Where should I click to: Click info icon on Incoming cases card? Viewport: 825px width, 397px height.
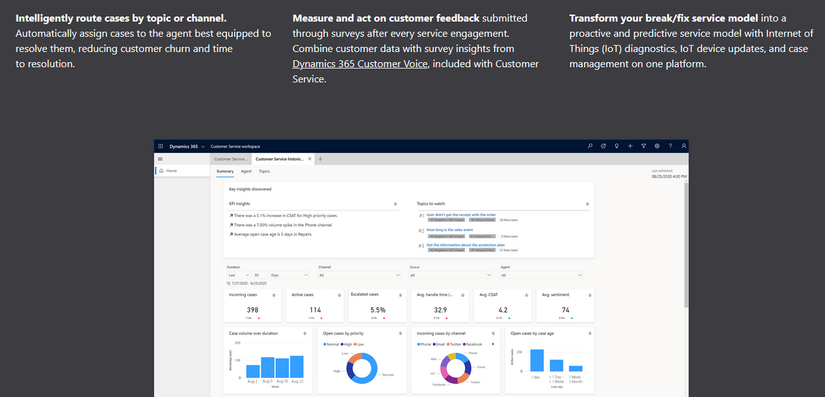(274, 296)
